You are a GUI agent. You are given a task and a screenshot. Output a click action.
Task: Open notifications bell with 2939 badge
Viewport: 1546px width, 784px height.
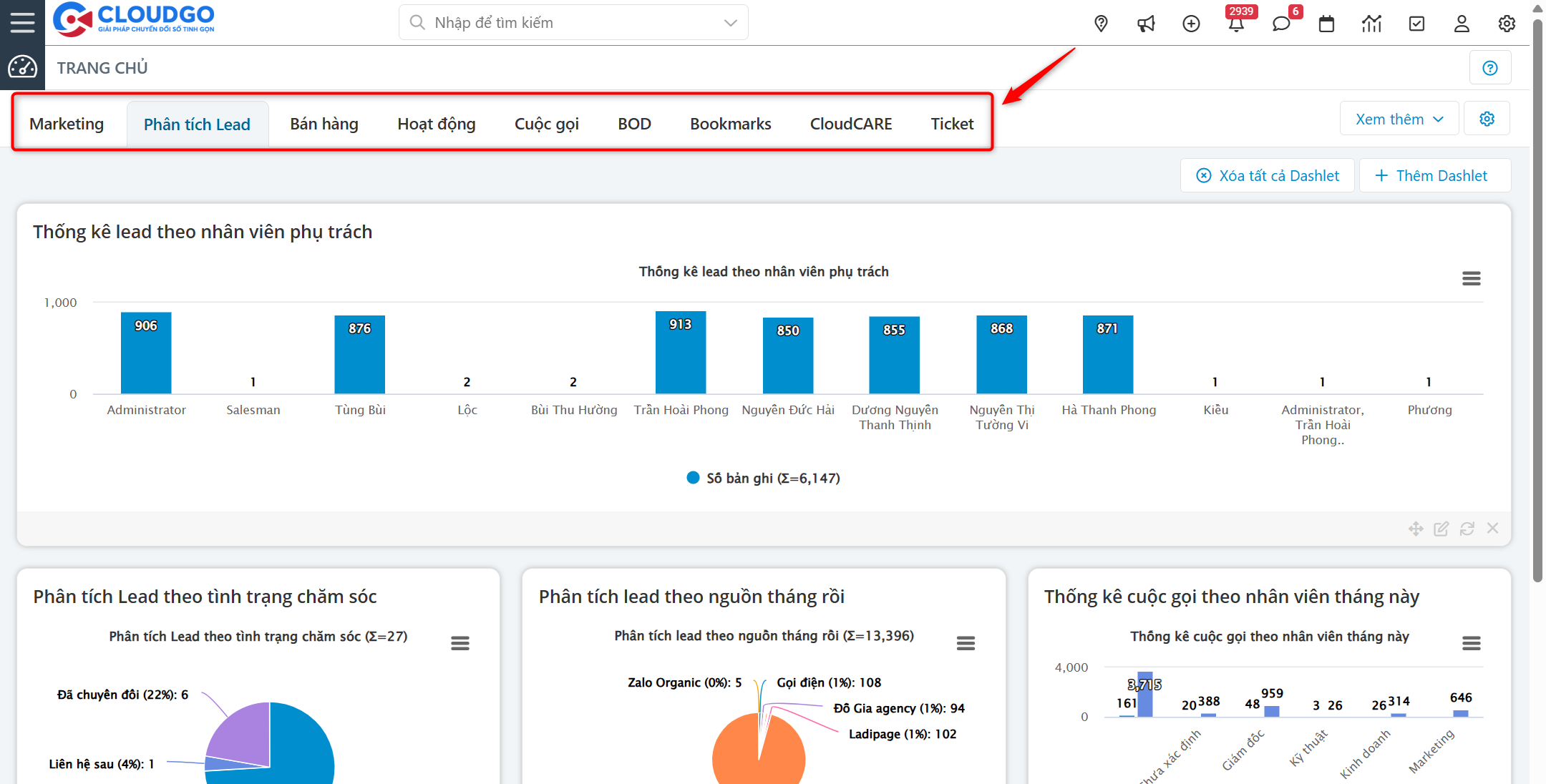pyautogui.click(x=1236, y=24)
